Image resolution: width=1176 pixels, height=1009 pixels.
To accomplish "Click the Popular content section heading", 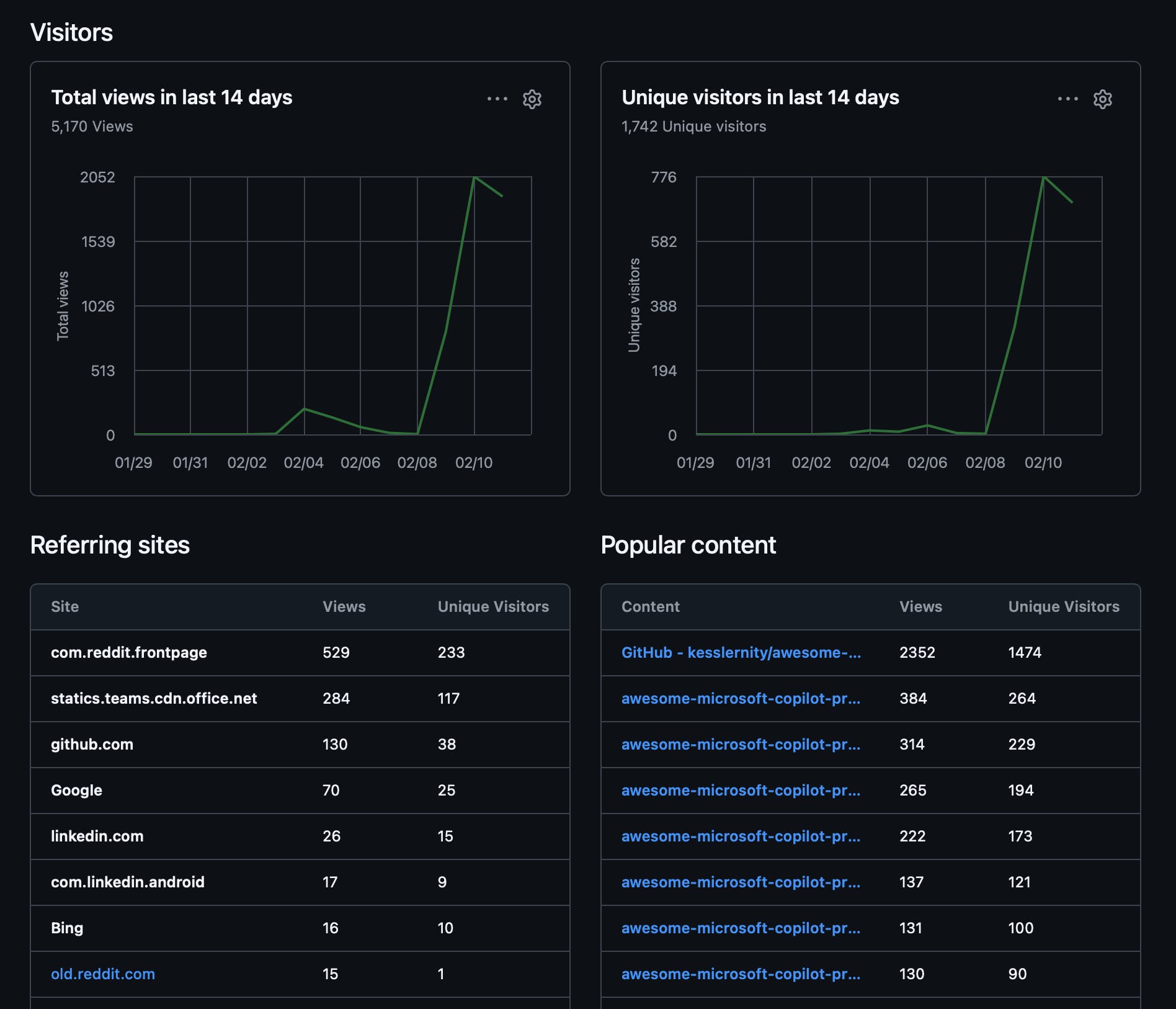I will [x=688, y=545].
